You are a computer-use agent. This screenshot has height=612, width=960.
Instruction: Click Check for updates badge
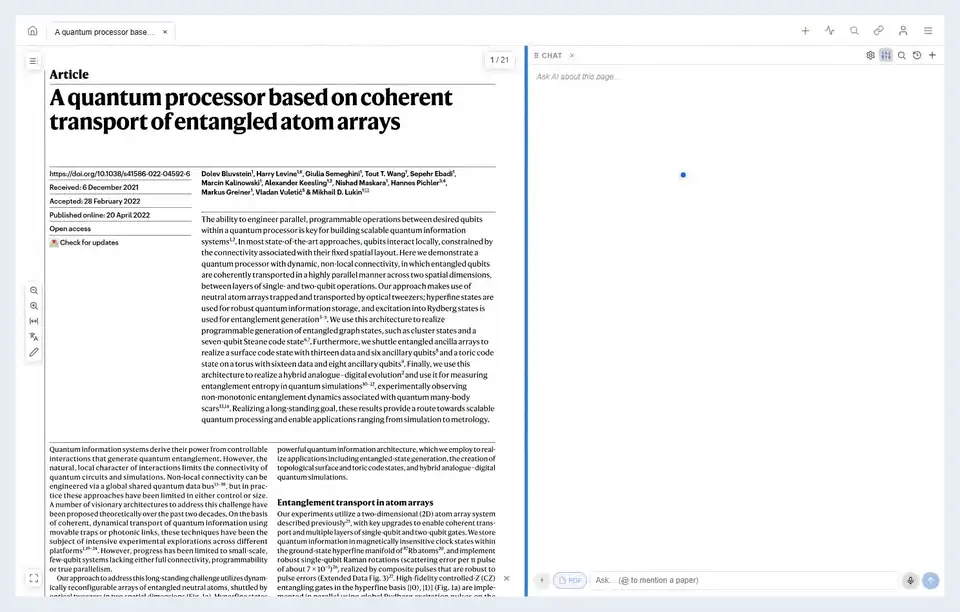(x=84, y=242)
